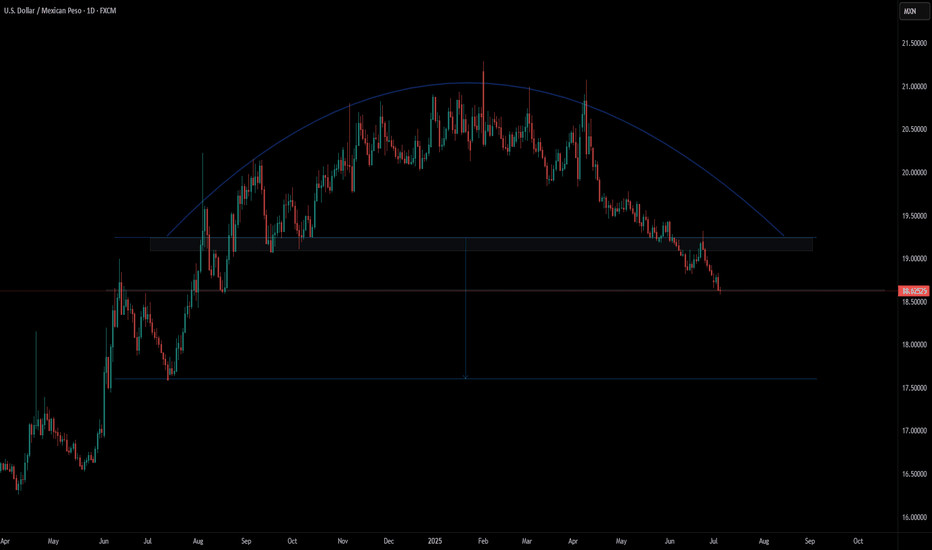Open the MXN currency selector
This screenshot has height=550, width=932.
click(910, 11)
